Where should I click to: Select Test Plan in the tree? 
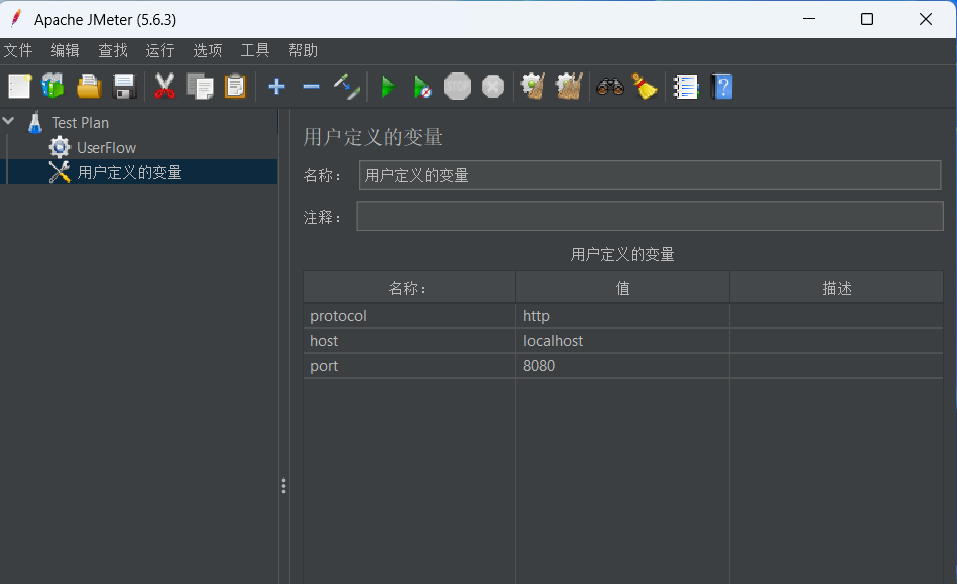pos(80,123)
